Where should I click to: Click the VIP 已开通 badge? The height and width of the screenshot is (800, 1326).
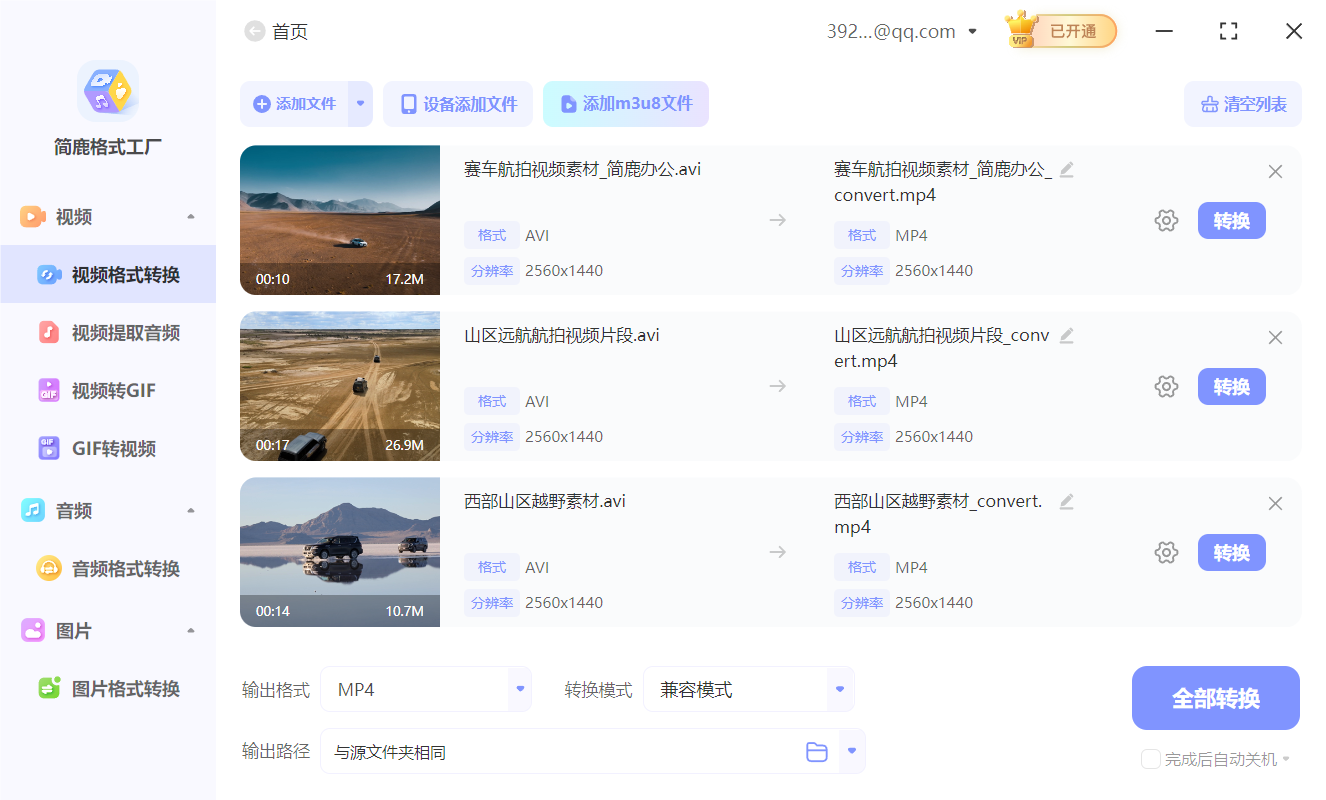1059,31
